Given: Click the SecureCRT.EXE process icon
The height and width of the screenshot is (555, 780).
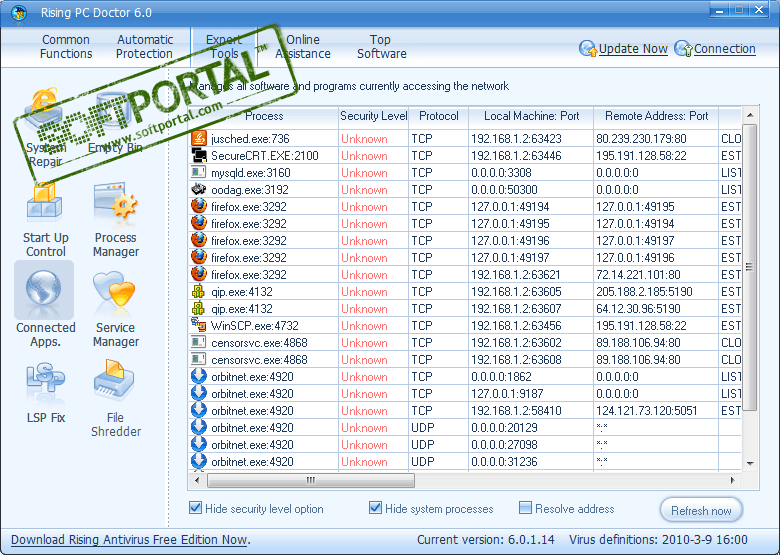Looking at the screenshot, I should pos(199,155).
